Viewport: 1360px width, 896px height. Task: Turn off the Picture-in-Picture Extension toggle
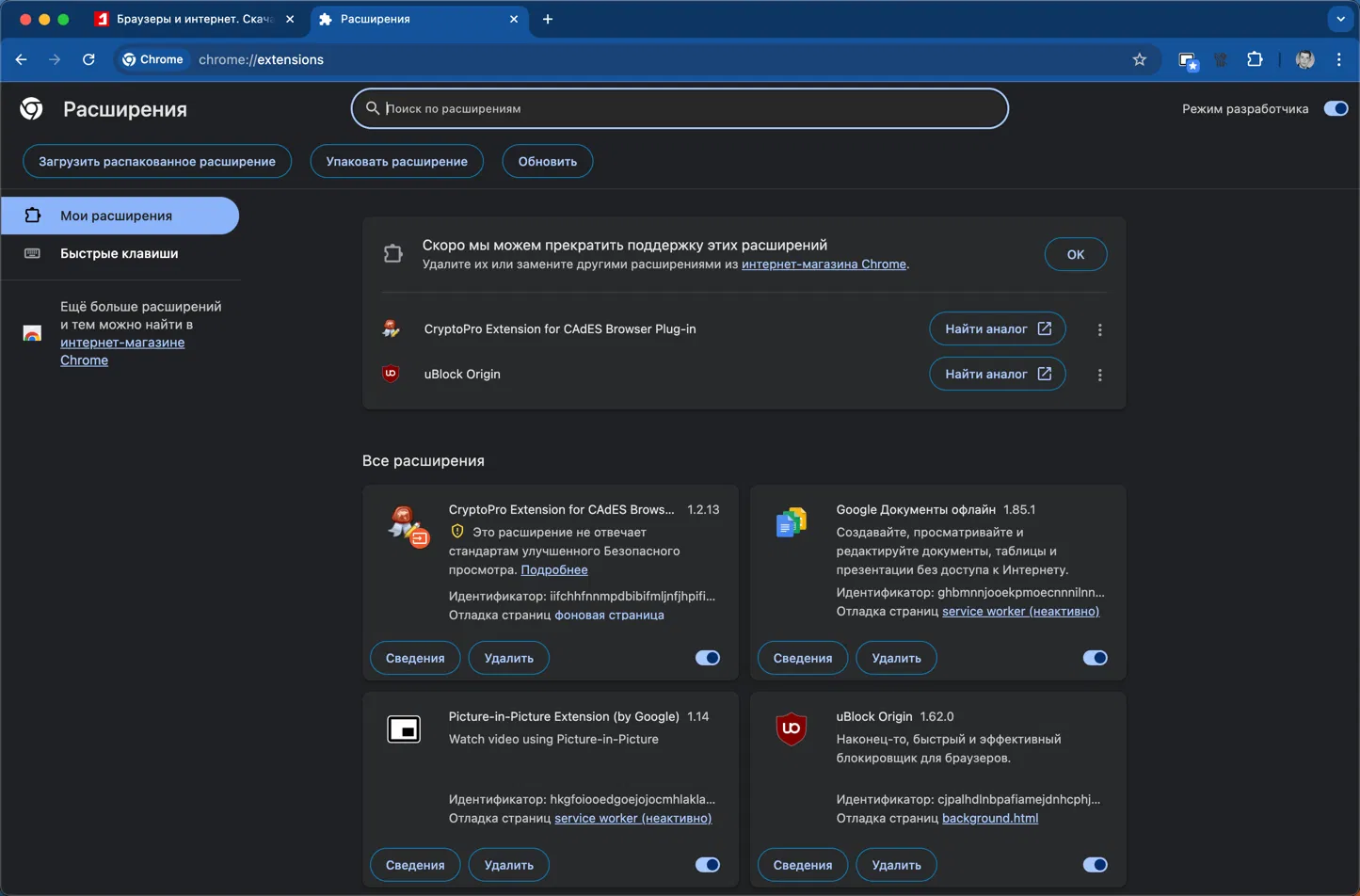pyautogui.click(x=708, y=865)
